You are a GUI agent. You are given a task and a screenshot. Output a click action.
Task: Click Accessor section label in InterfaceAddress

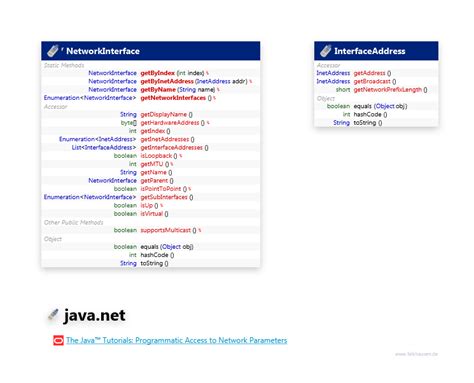pyautogui.click(x=328, y=65)
